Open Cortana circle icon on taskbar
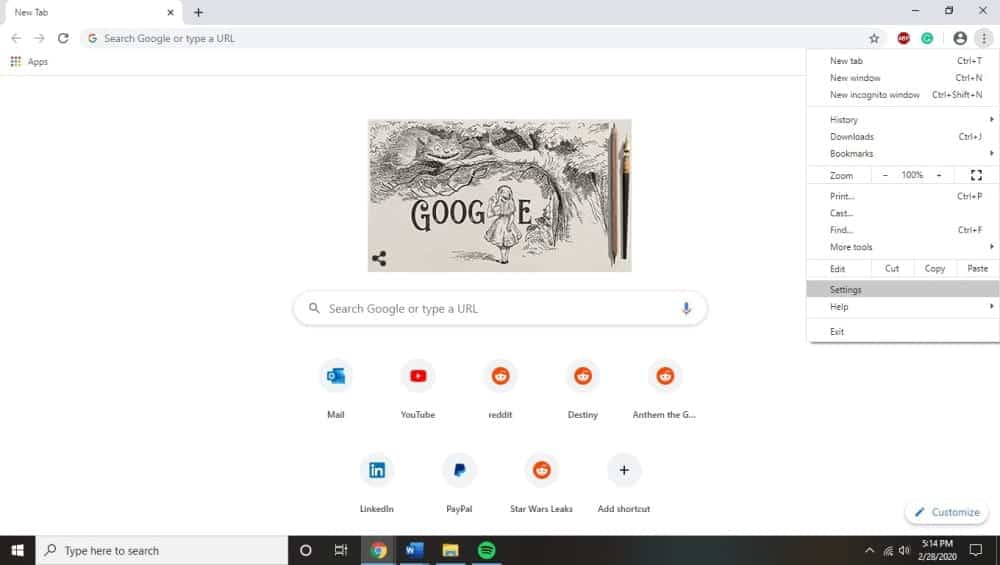The image size is (1000, 565). [305, 550]
